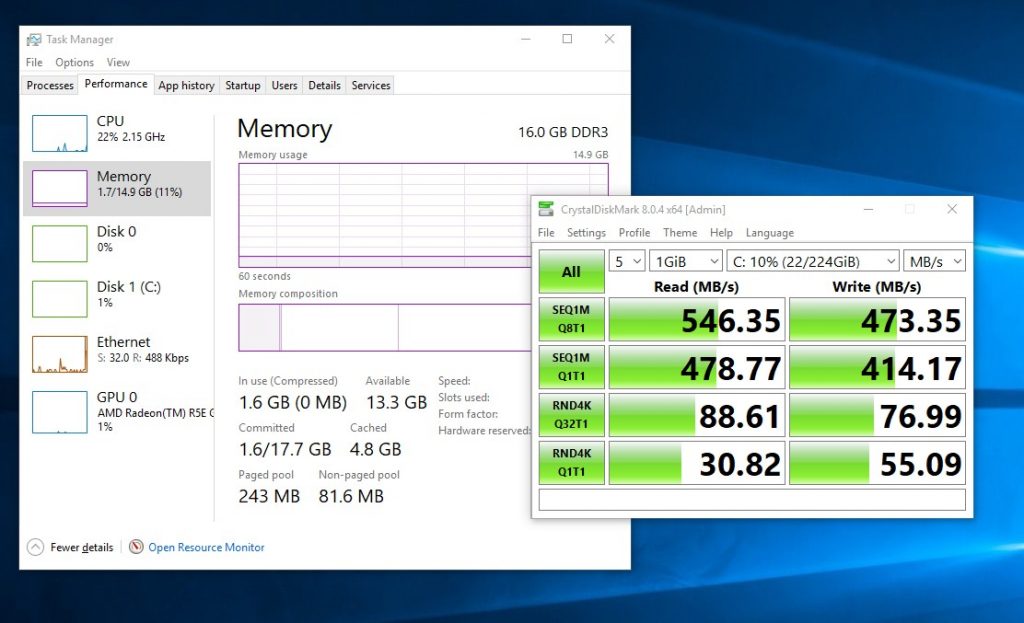Select the Memory graph thumbnail in sidebar
Screen dimensions: 1024x623
point(59,188)
